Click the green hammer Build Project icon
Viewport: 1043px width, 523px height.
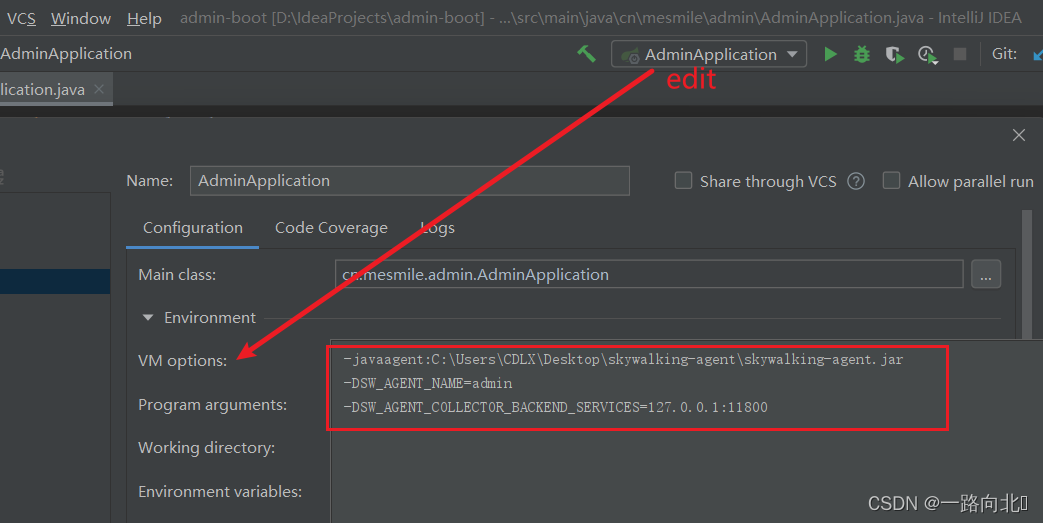pyautogui.click(x=586, y=54)
